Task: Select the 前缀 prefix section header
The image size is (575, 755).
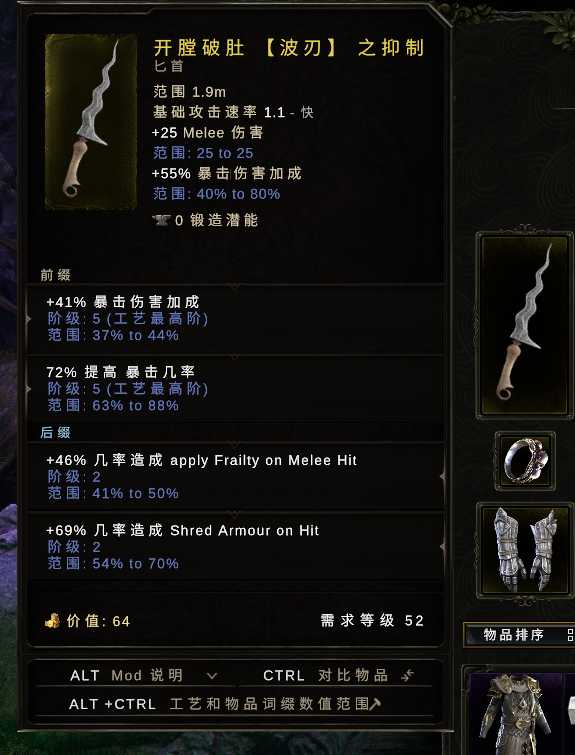Action: click(55, 275)
